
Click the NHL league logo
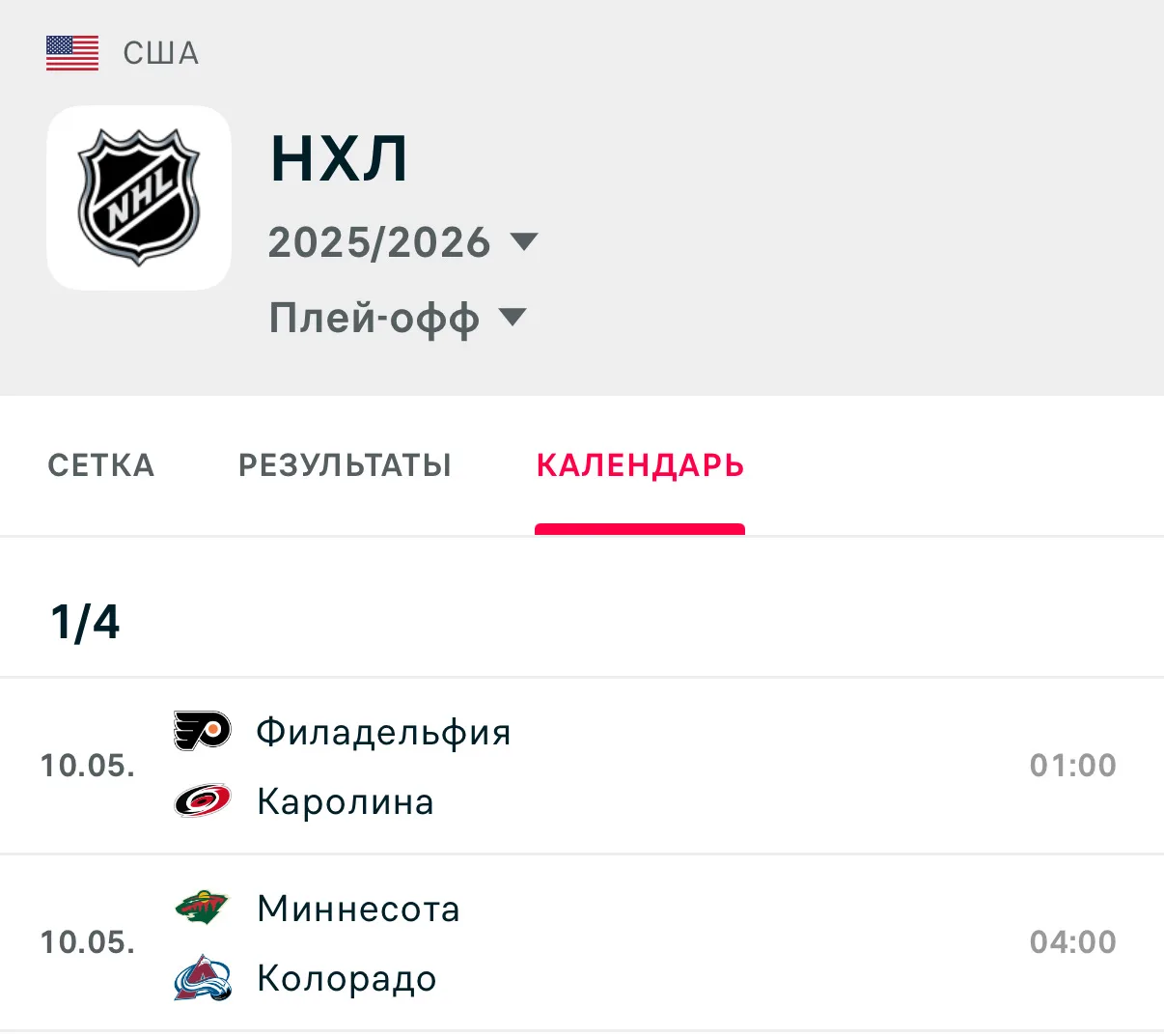(139, 198)
